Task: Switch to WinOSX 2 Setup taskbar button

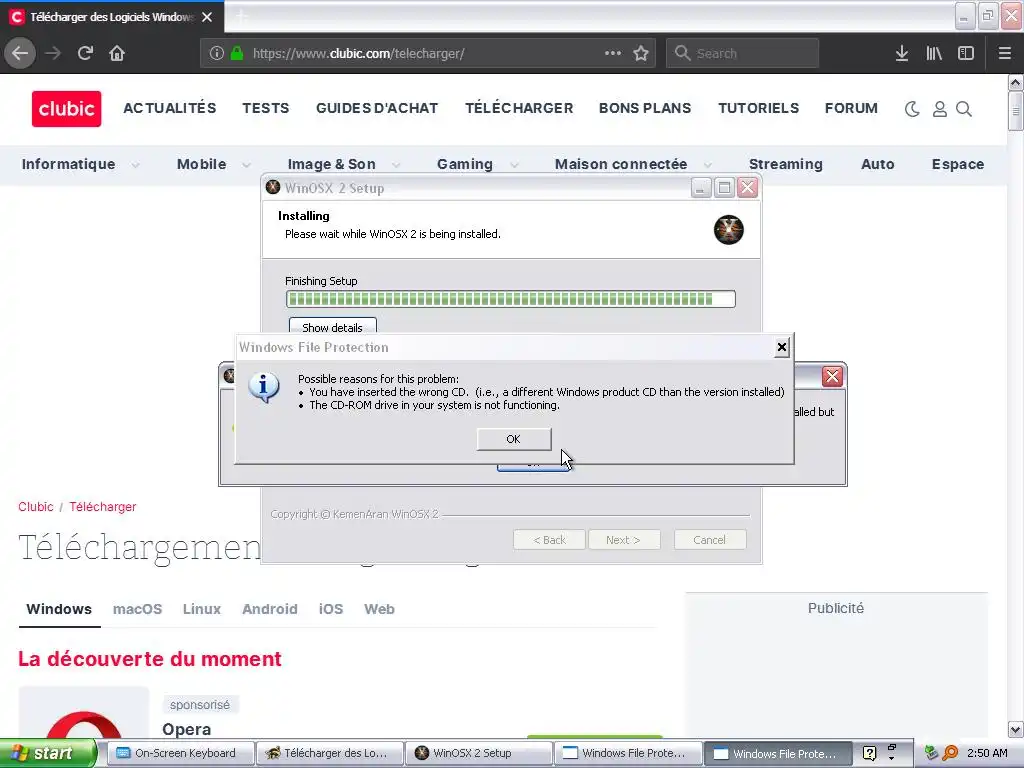Action: point(479,753)
